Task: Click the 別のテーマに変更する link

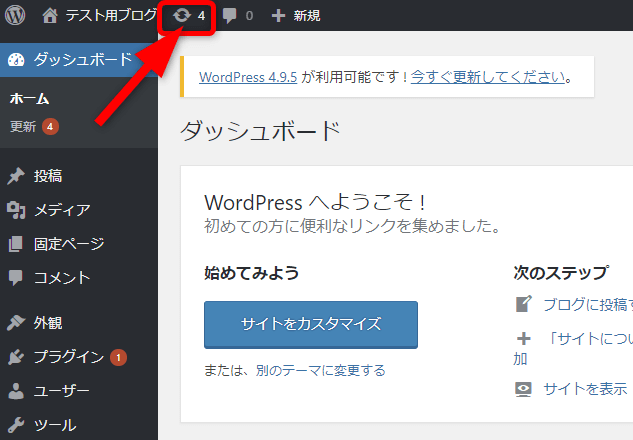Action: 320,370
